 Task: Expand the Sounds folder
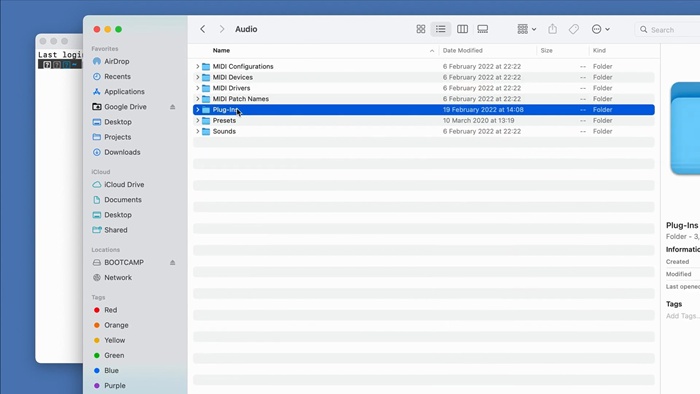pyautogui.click(x=198, y=131)
